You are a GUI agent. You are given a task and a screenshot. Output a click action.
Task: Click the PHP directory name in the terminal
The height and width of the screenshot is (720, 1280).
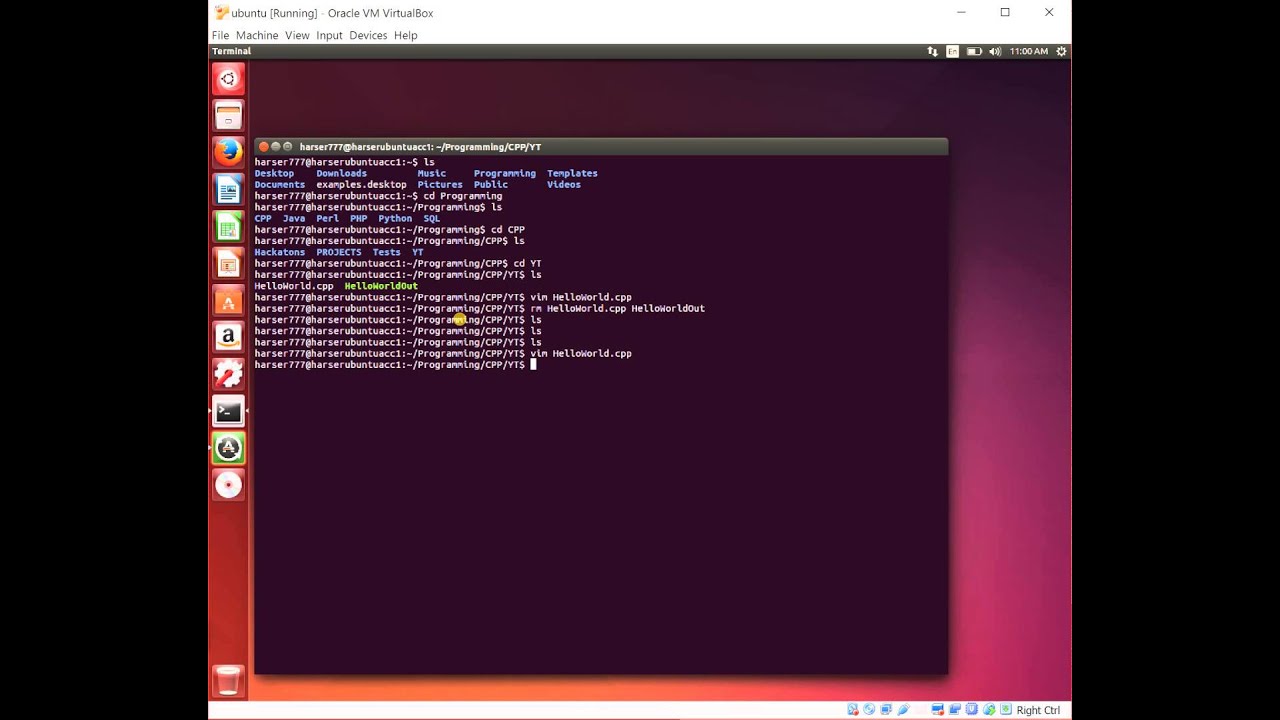359,218
